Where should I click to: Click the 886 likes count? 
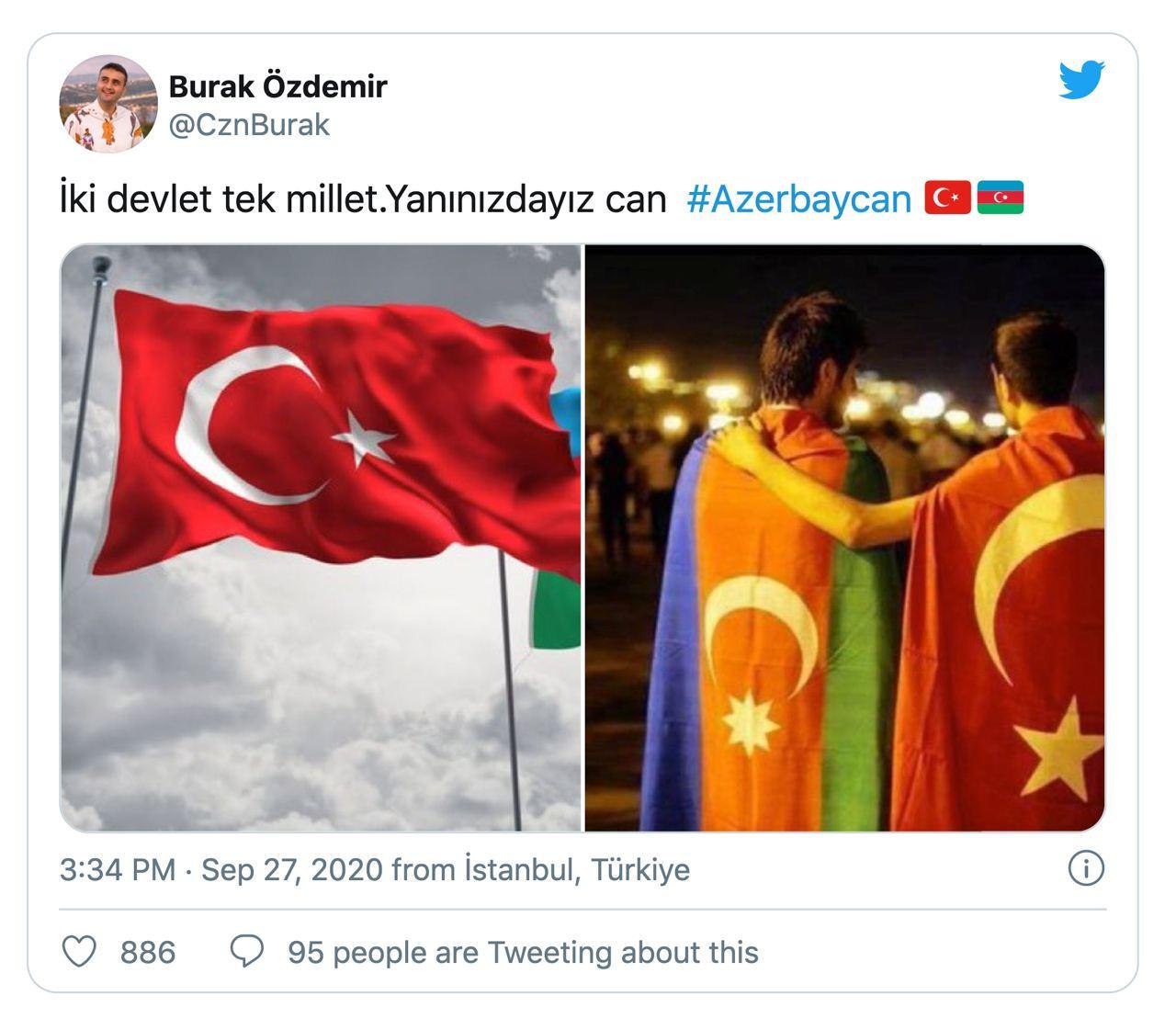click(x=148, y=952)
